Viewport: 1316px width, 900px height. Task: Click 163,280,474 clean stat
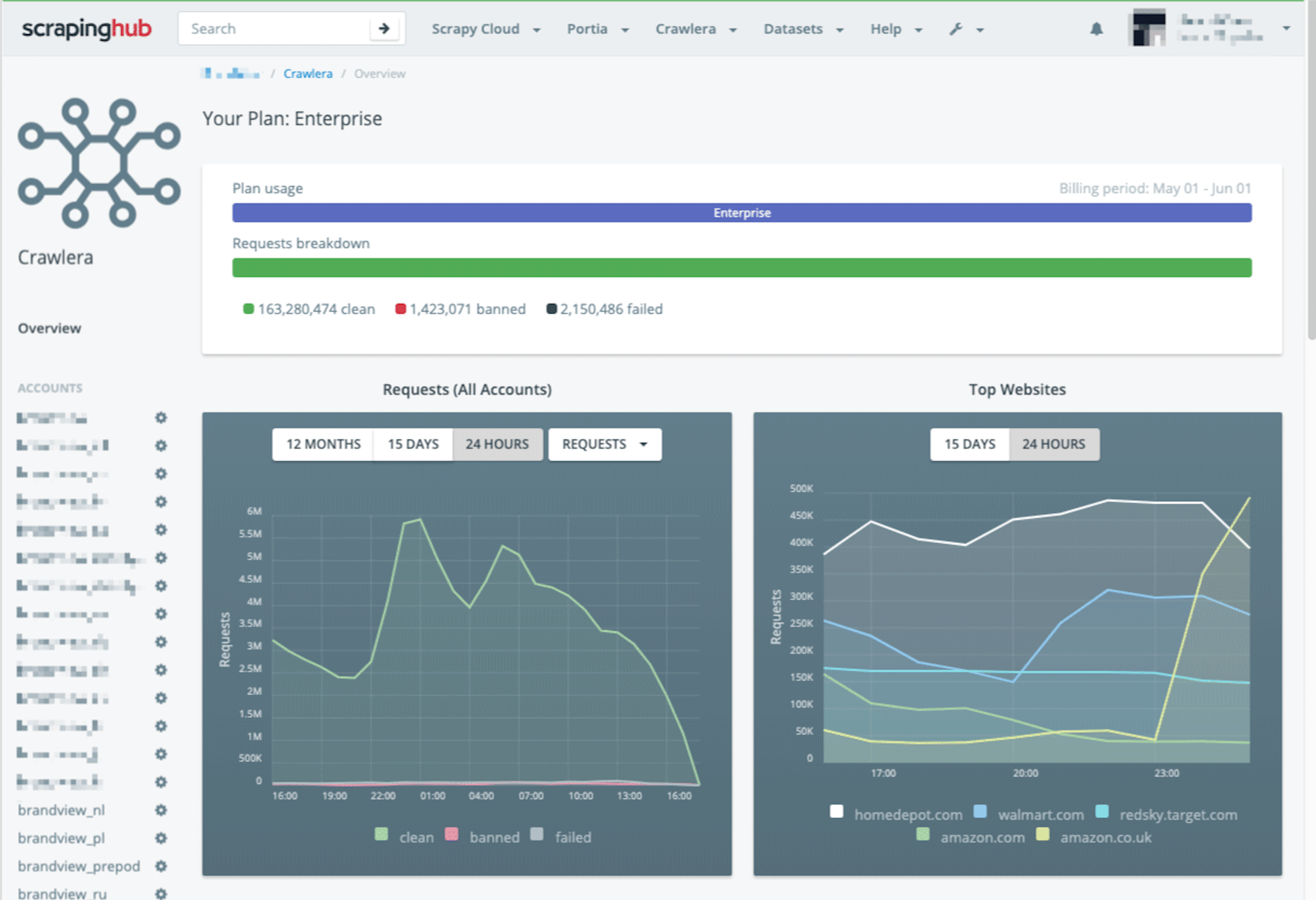click(309, 309)
